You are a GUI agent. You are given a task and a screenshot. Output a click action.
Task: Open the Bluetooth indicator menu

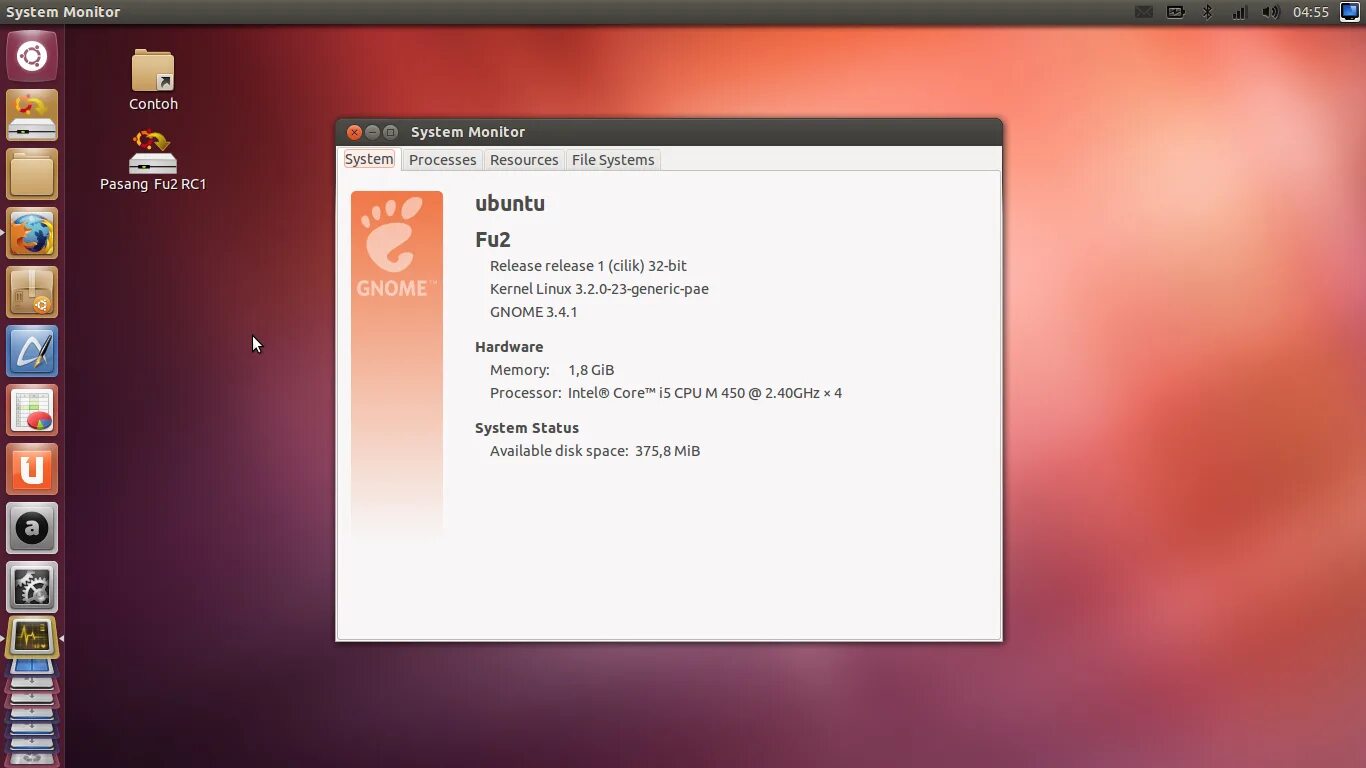click(1207, 12)
